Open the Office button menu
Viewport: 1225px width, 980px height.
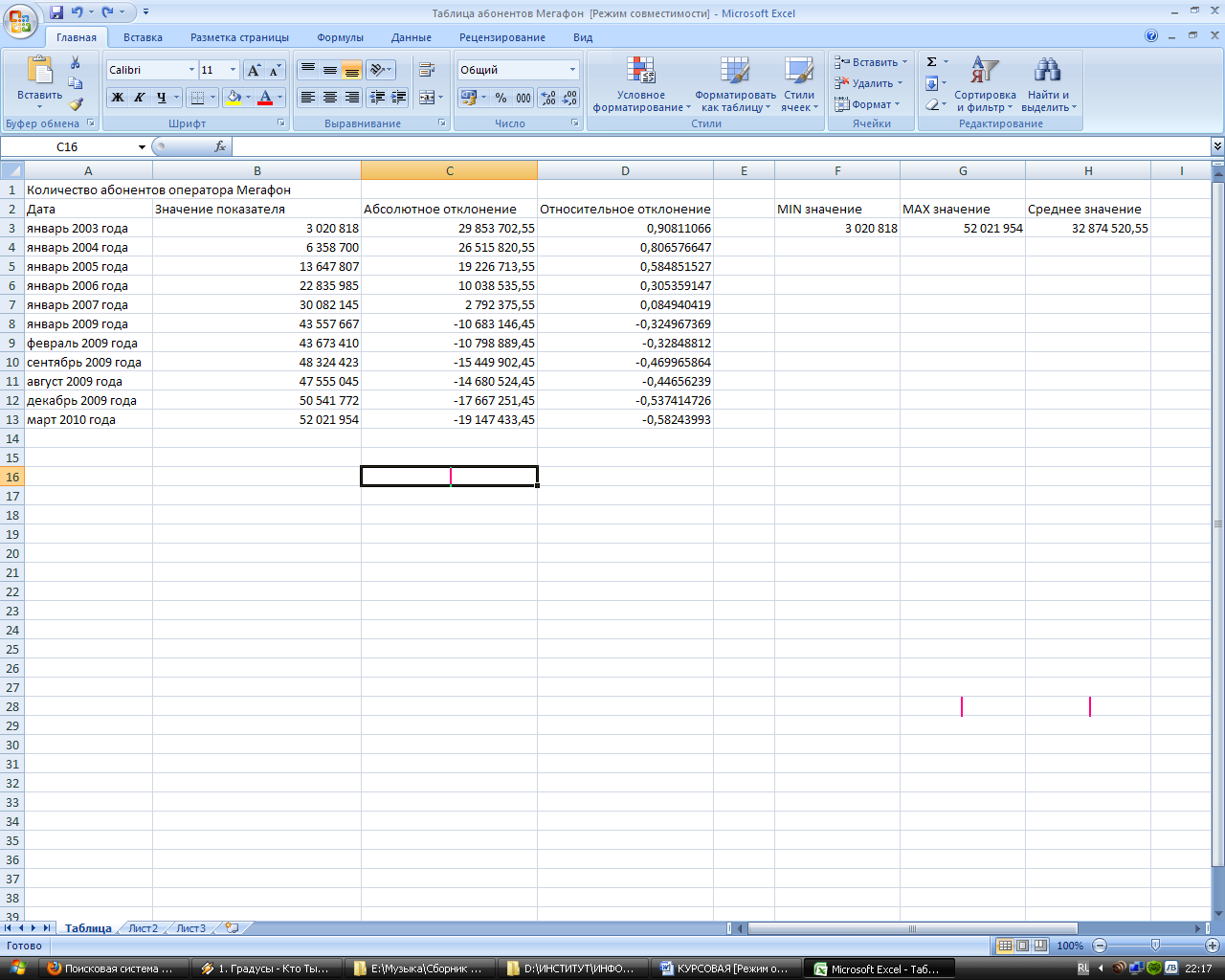click(x=19, y=19)
